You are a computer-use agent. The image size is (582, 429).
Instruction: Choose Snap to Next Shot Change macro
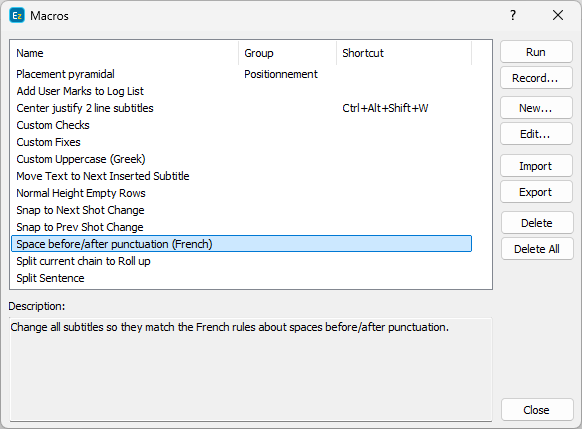tap(242, 210)
